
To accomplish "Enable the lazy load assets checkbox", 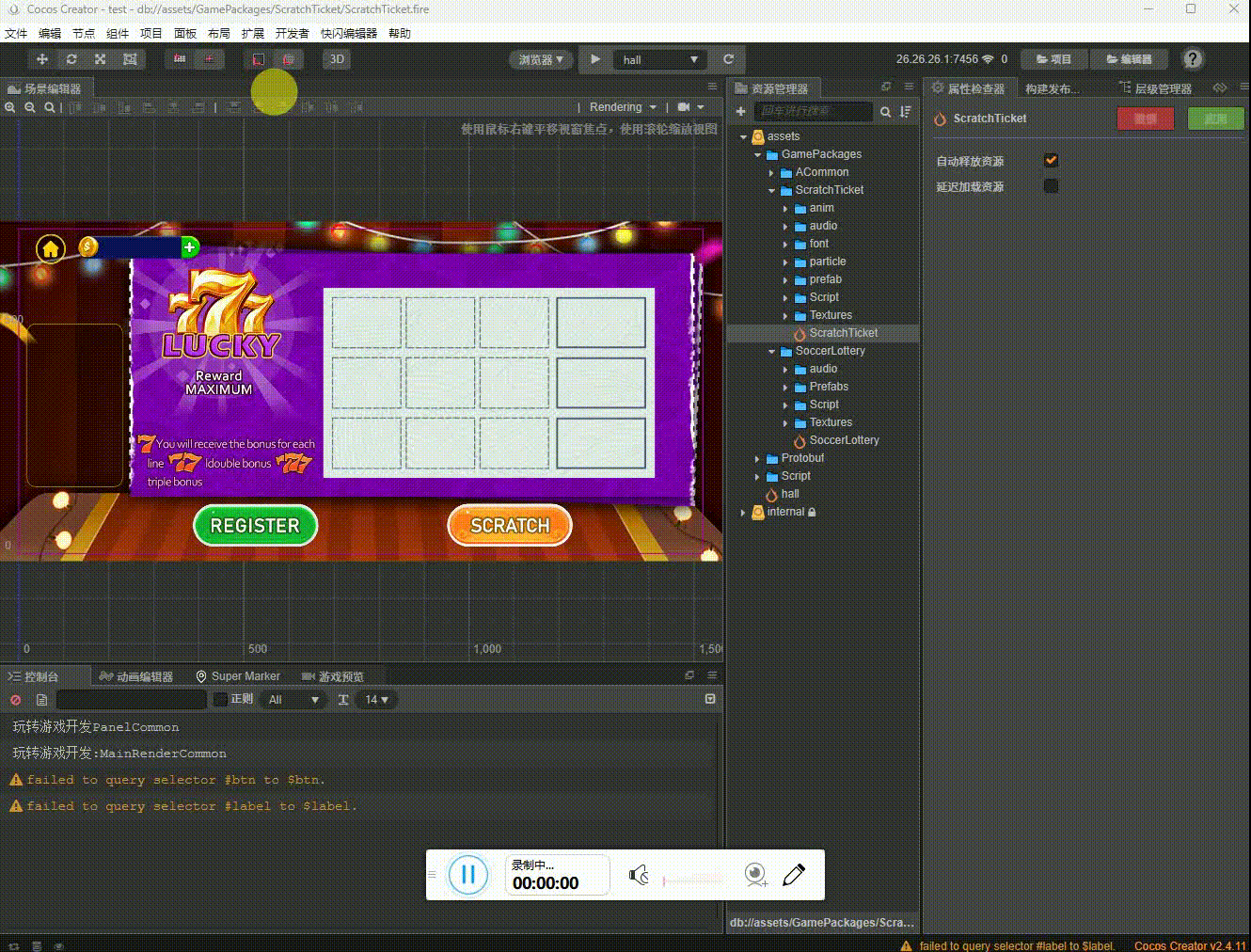I will coord(1052,186).
